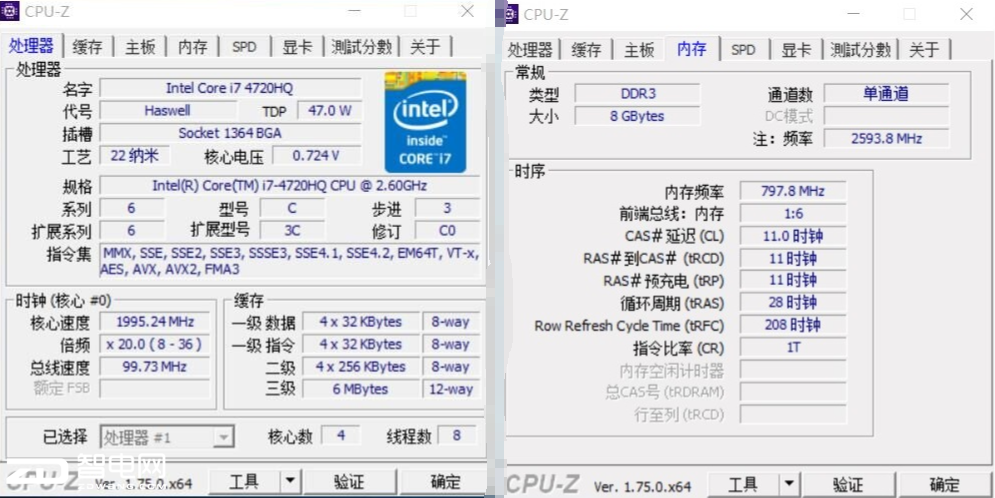The image size is (995, 498).
Task: Click channel value 单通道
Action: [x=886, y=94]
